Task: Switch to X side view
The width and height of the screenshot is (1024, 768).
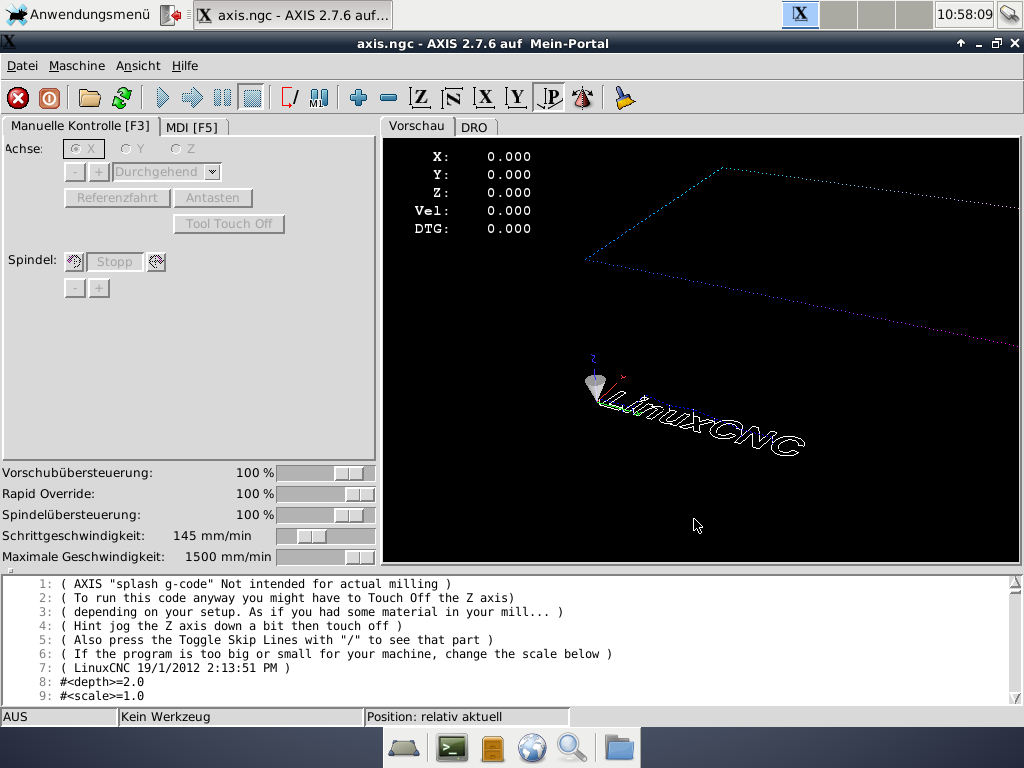Action: click(x=484, y=98)
